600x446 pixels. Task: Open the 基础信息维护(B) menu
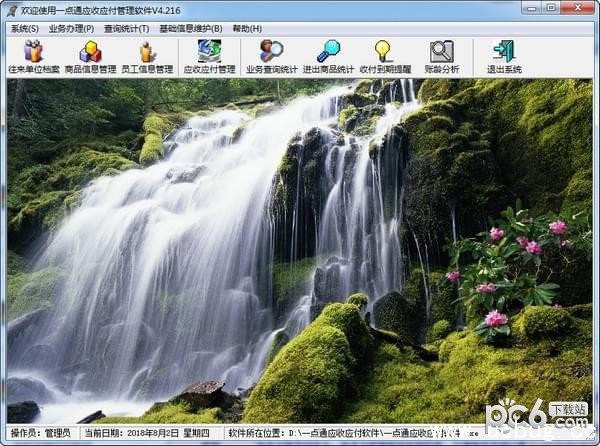coord(190,29)
